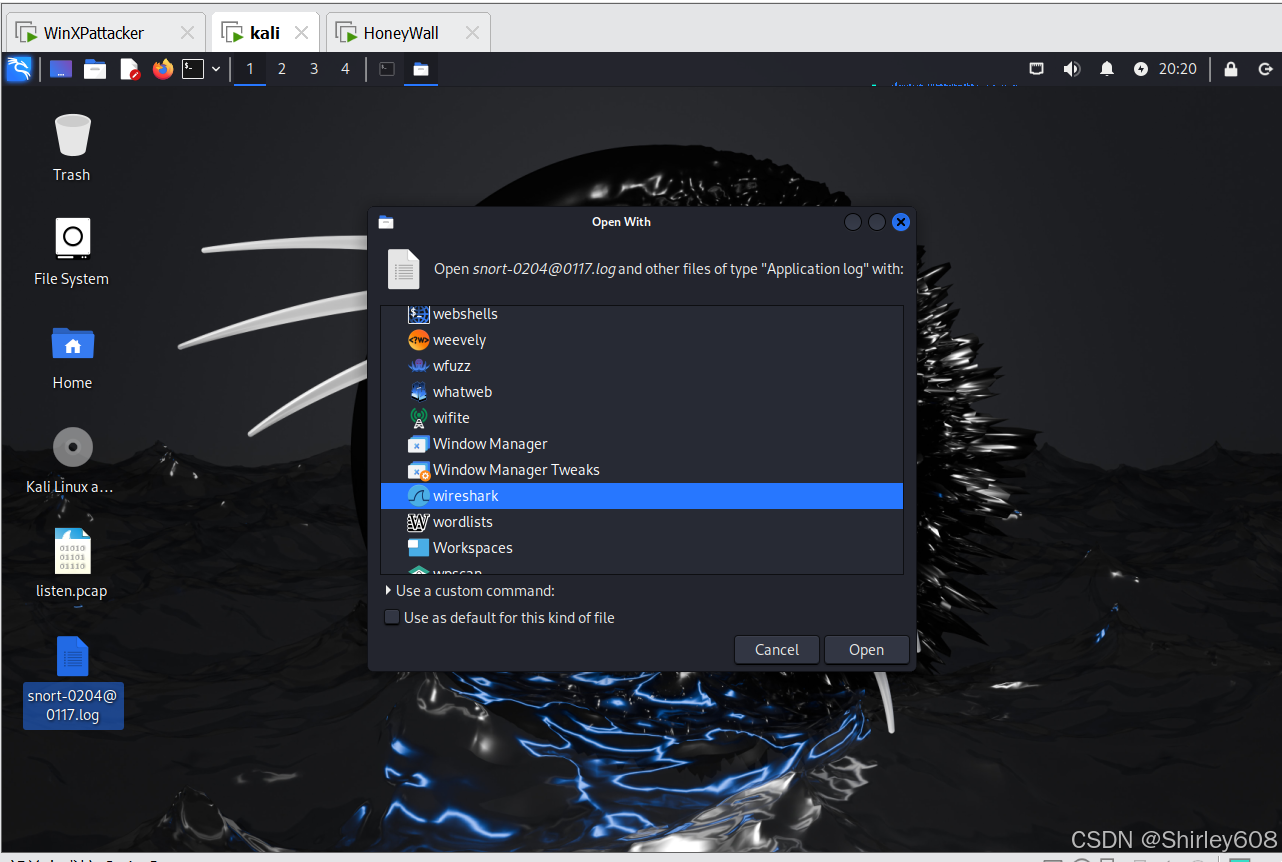This screenshot has height=862, width=1282.
Task: Pick Window Manager from the application list
Action: tap(642, 444)
